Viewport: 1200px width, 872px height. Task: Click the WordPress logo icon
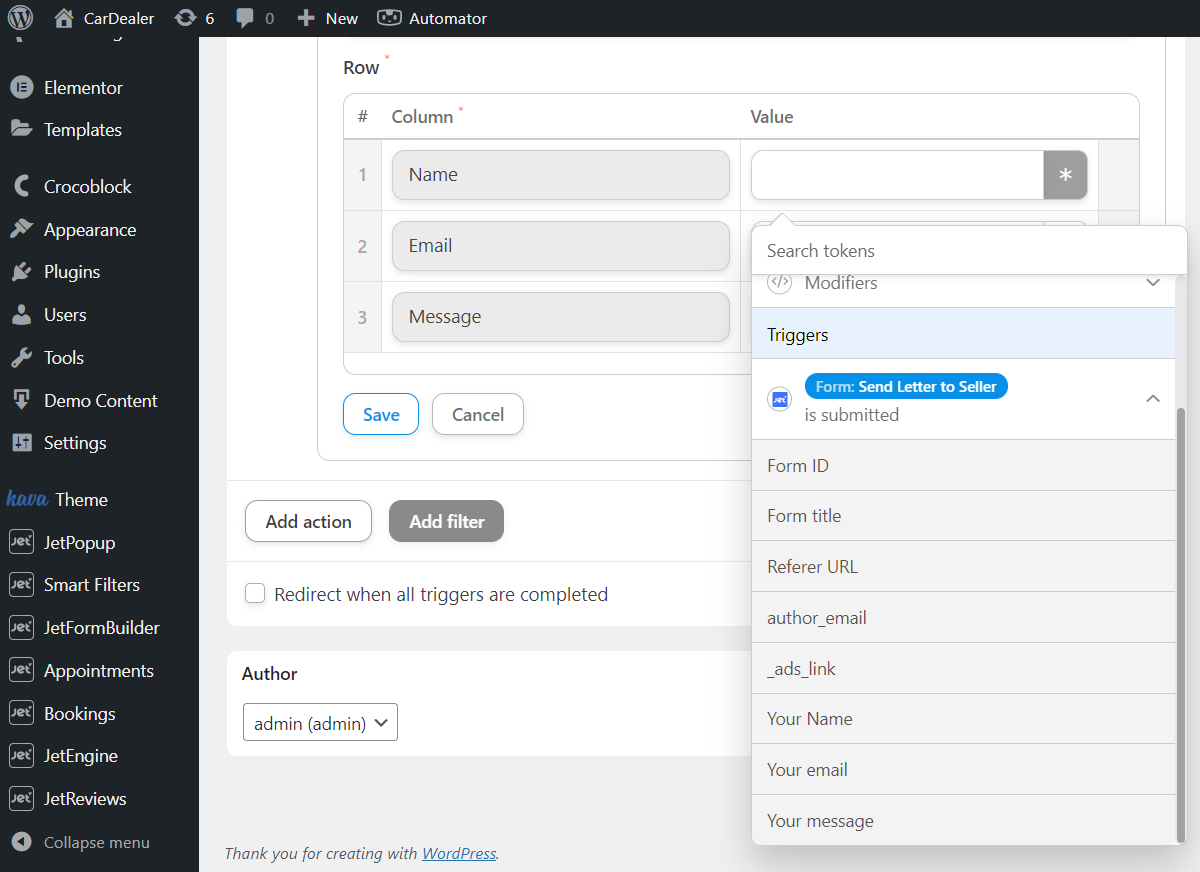click(20, 18)
